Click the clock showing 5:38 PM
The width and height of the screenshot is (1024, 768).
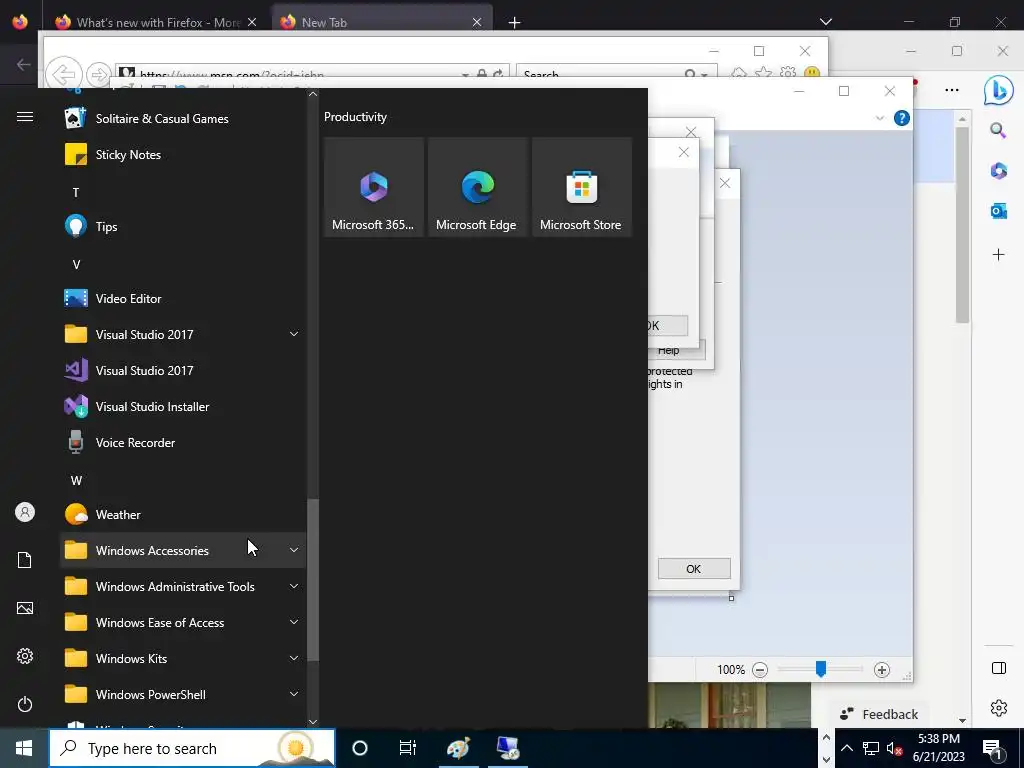(x=939, y=748)
